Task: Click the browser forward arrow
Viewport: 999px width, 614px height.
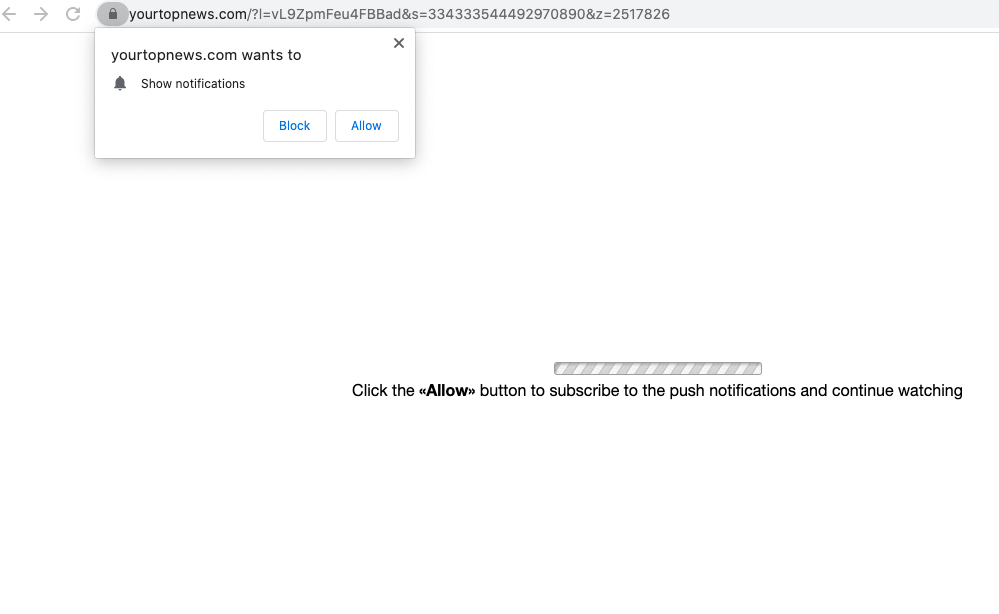Action: pos(41,14)
